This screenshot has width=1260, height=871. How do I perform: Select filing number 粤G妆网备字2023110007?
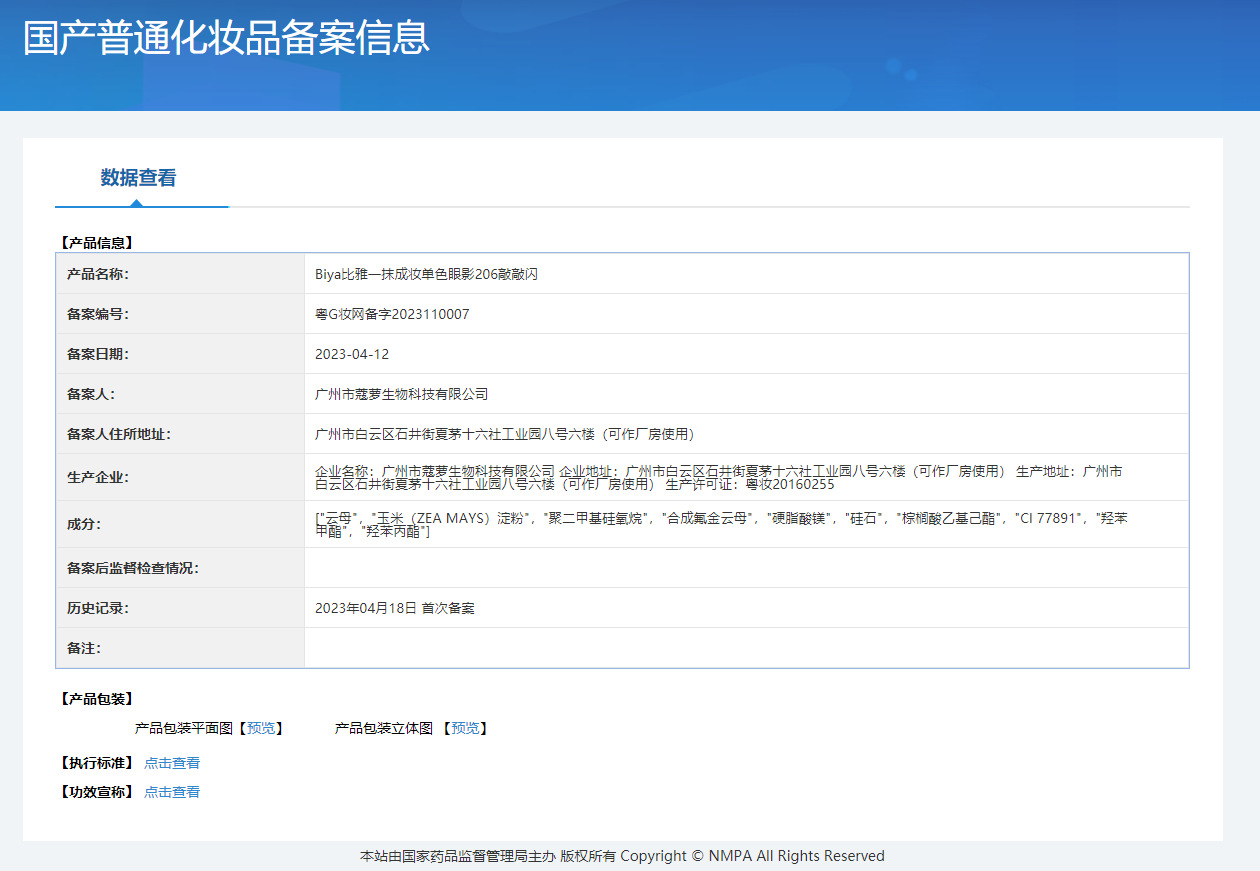[x=392, y=314]
